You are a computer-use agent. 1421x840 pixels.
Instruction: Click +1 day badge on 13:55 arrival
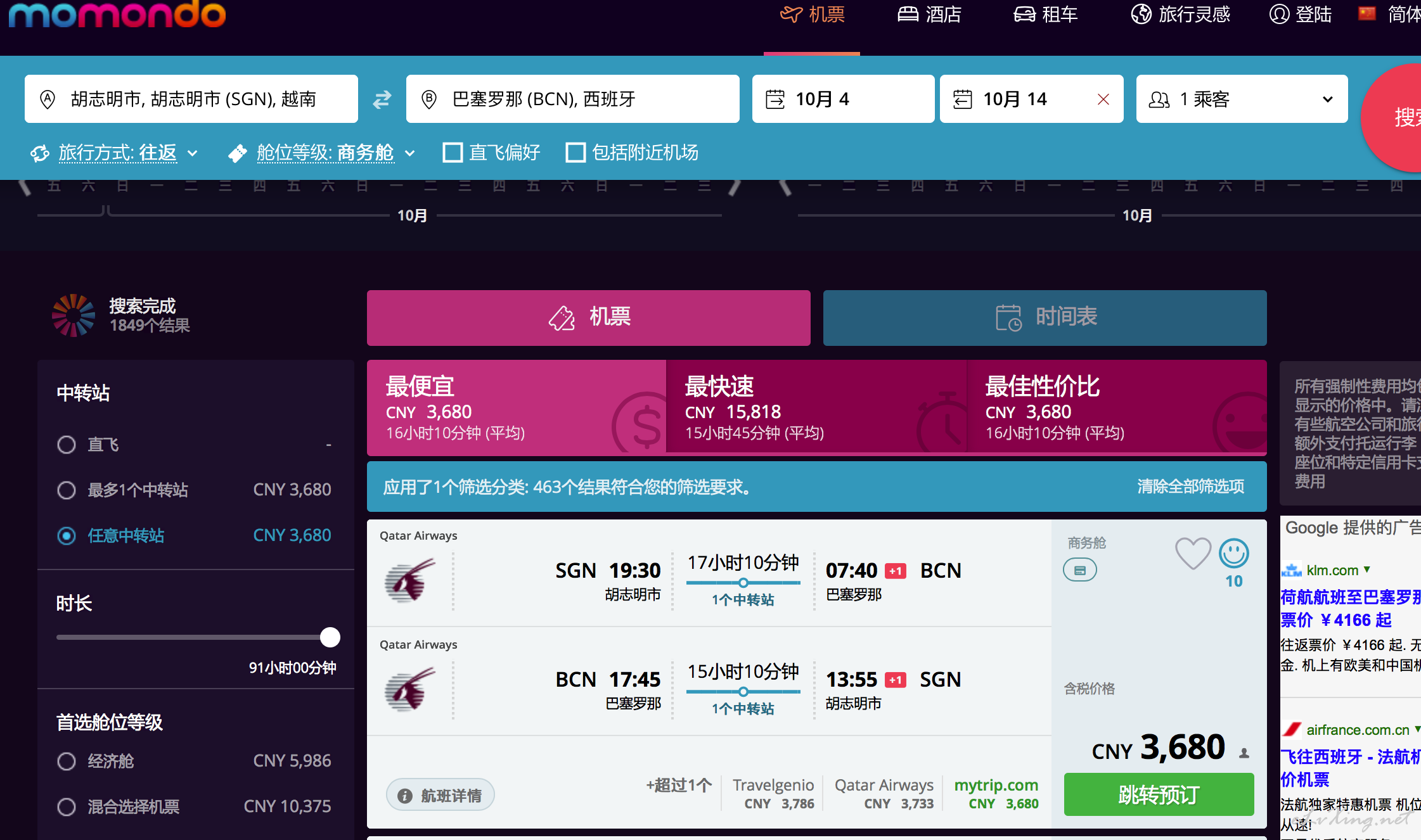click(896, 680)
